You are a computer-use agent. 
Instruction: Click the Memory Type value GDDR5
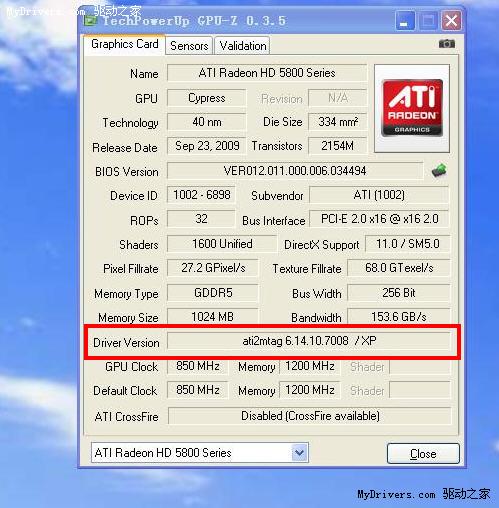click(x=213, y=293)
